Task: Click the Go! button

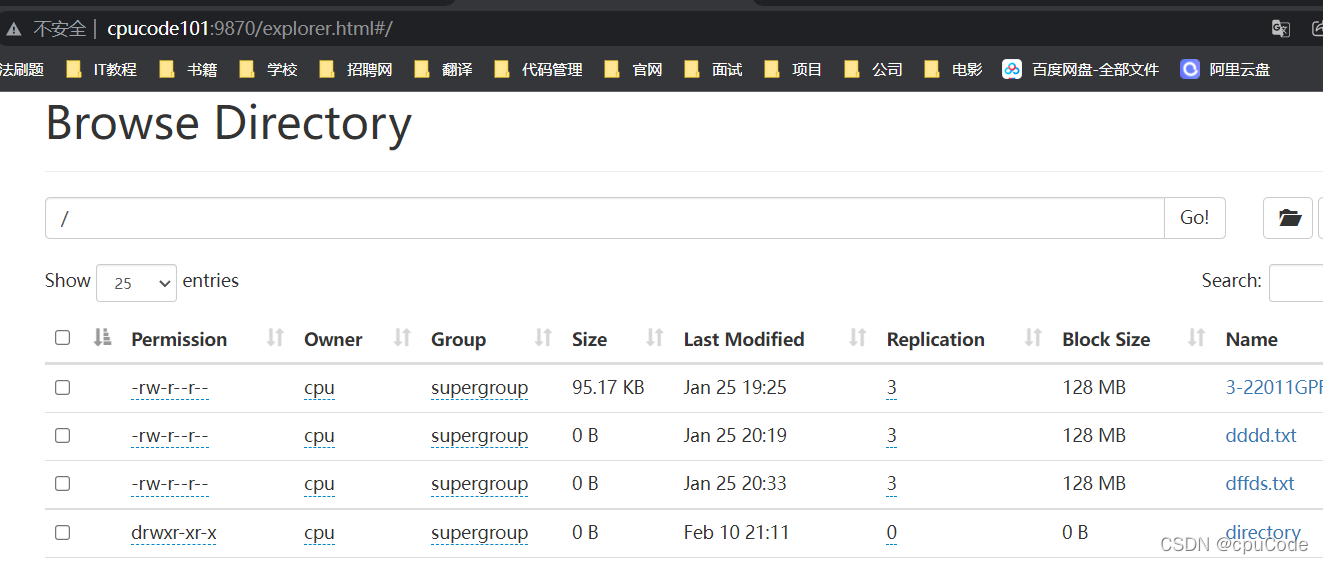Action: tap(1195, 218)
